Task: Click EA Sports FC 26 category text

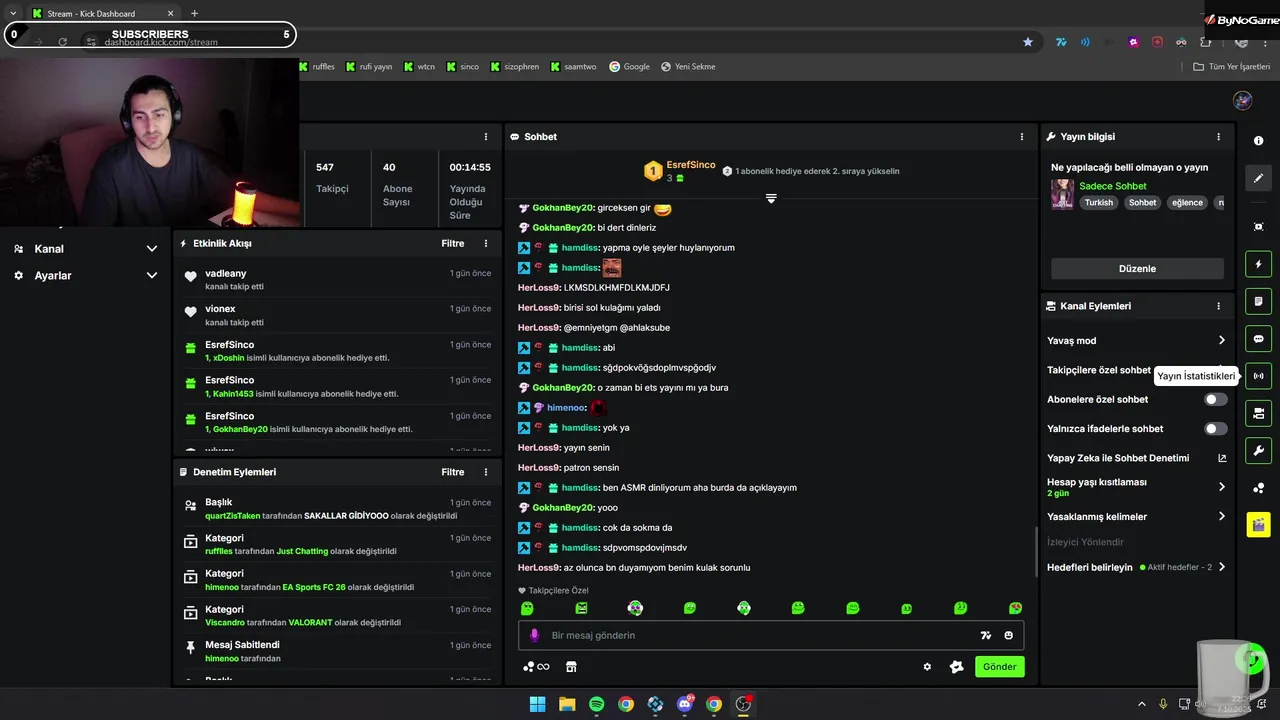Action: pos(313,587)
